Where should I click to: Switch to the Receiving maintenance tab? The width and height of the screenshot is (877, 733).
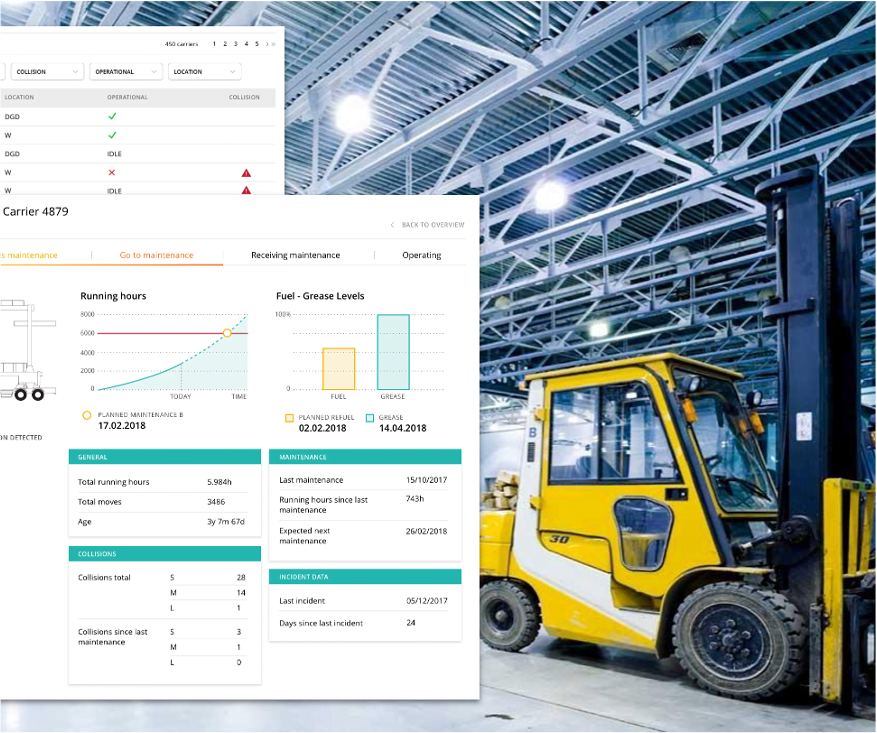[296, 255]
